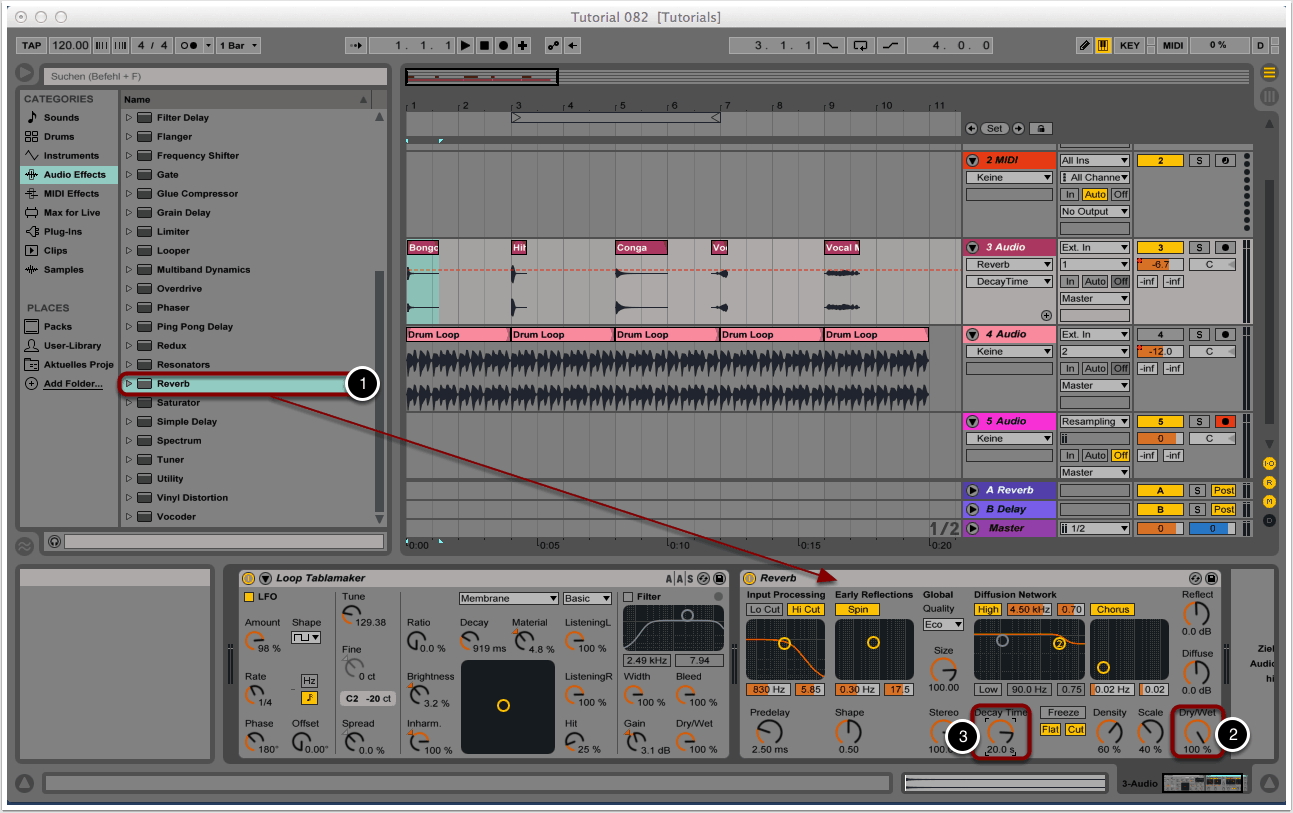Toggle the Draw Mode pencil icon
Image resolution: width=1293 pixels, height=813 pixels.
pos(1084,46)
